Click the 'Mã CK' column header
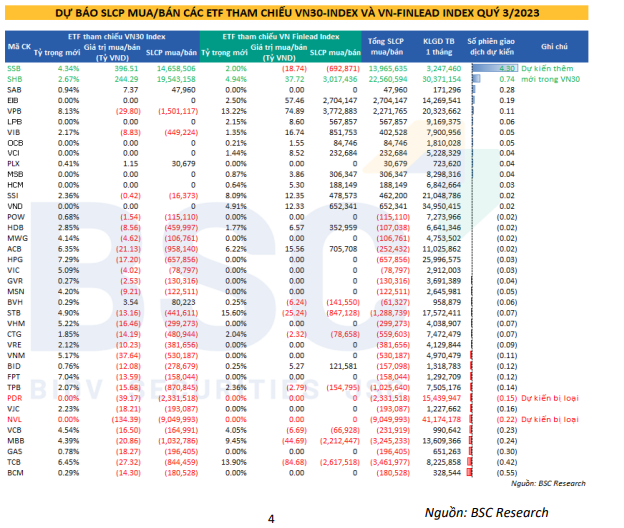Screen dimensions: 624x528 [19, 47]
